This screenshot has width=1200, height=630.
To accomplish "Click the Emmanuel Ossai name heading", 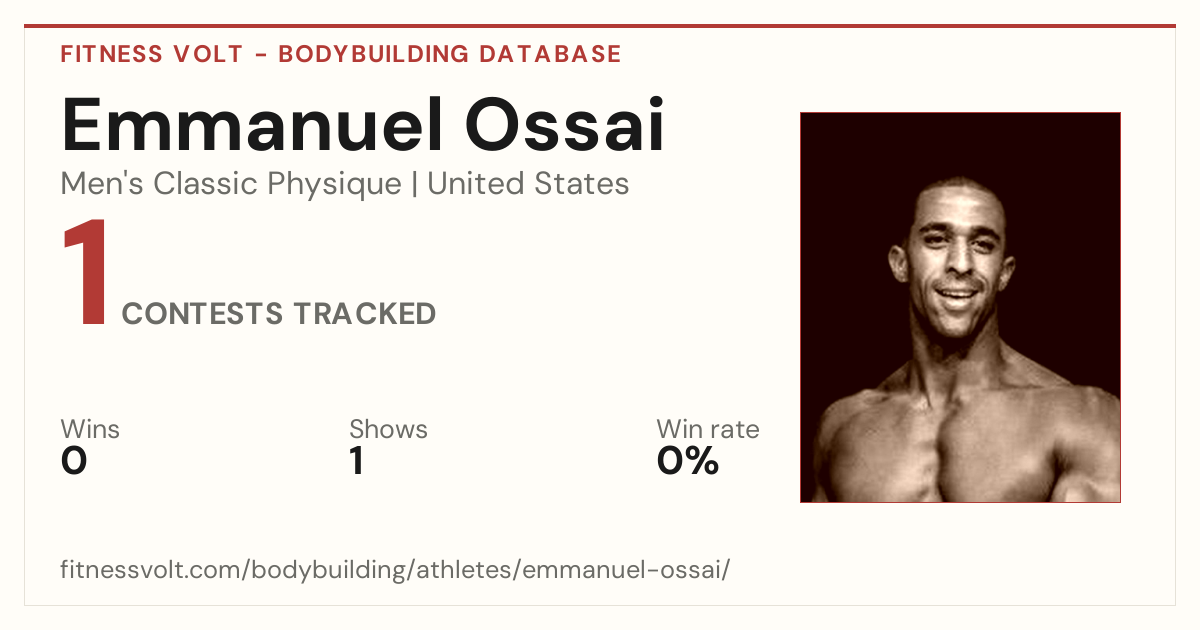I will pyautogui.click(x=363, y=126).
